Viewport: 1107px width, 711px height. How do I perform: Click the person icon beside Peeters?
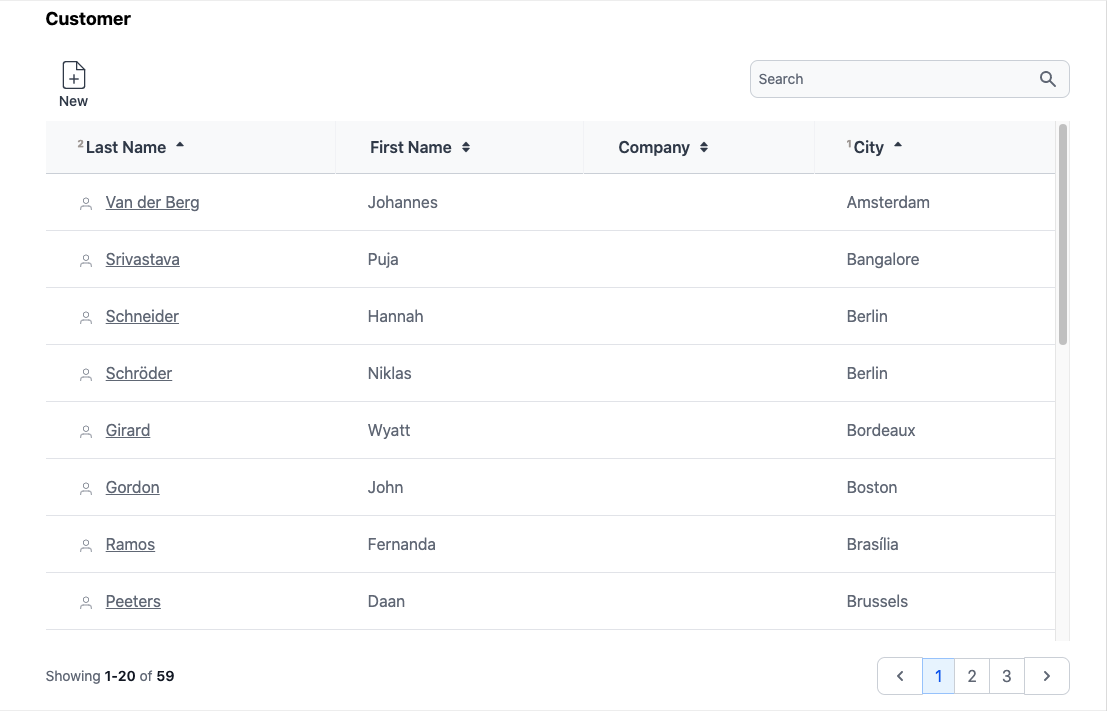[x=86, y=604]
